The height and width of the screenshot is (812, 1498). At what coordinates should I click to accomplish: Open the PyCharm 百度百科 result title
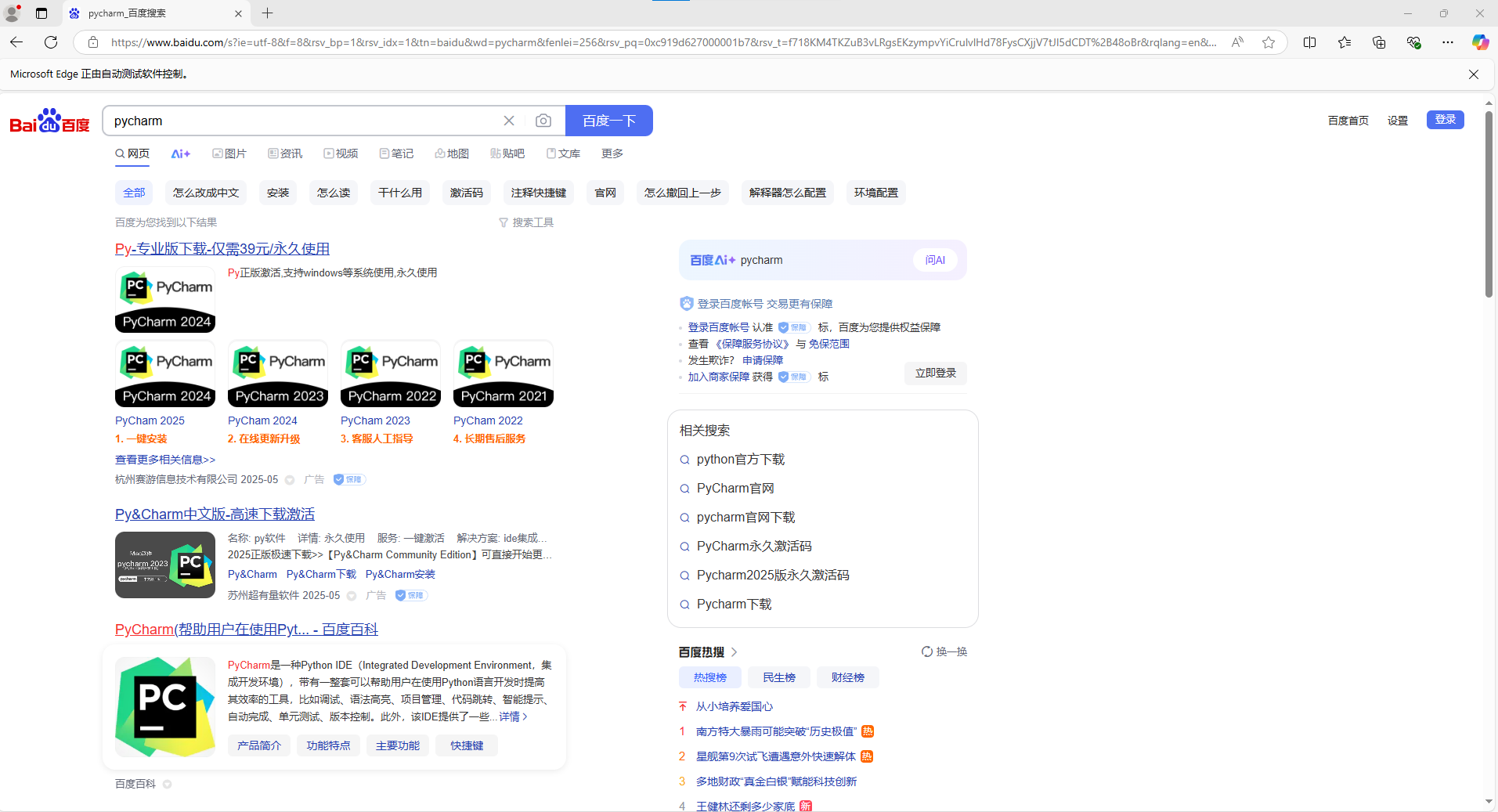coord(247,630)
